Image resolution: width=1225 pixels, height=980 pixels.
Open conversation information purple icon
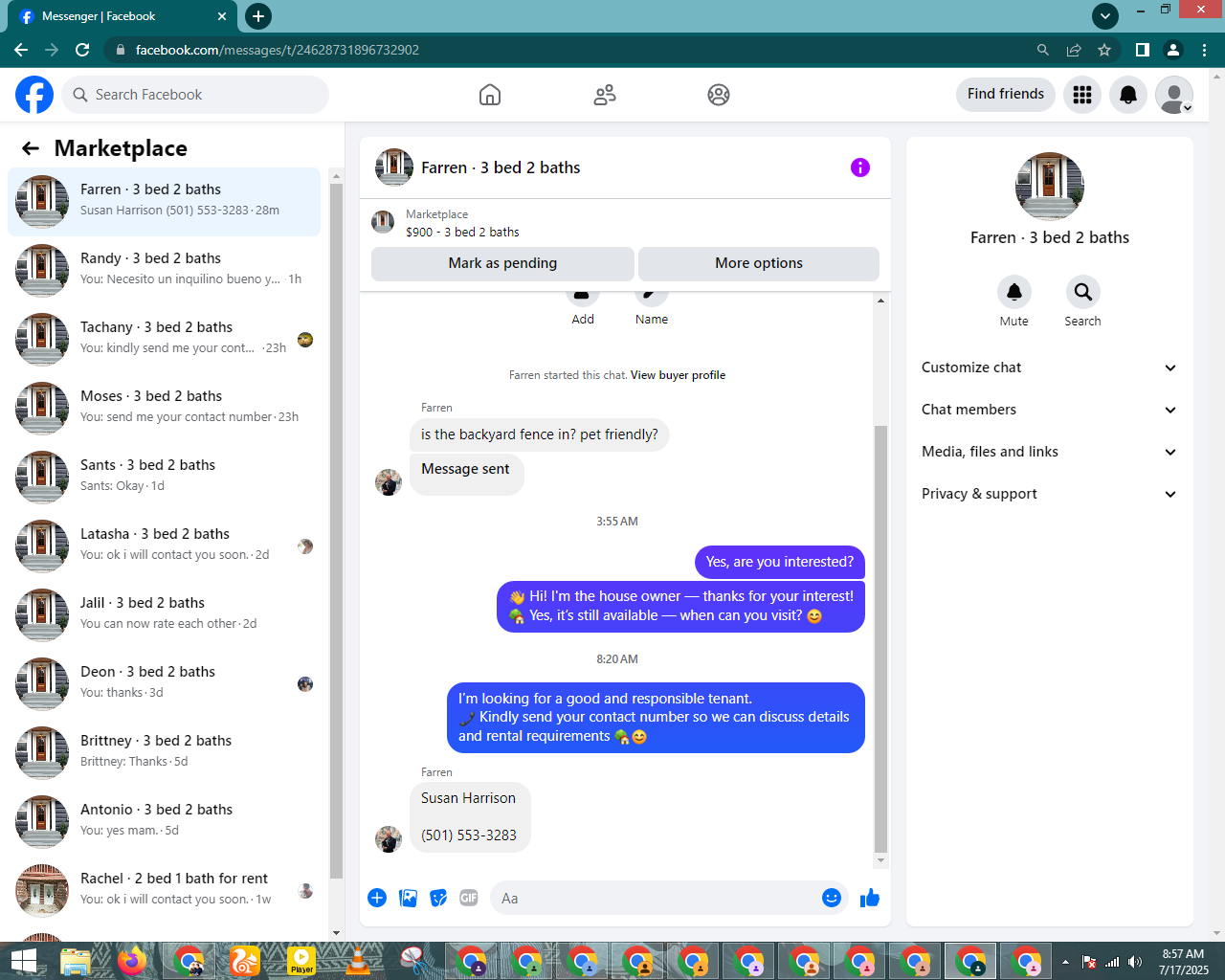click(860, 167)
